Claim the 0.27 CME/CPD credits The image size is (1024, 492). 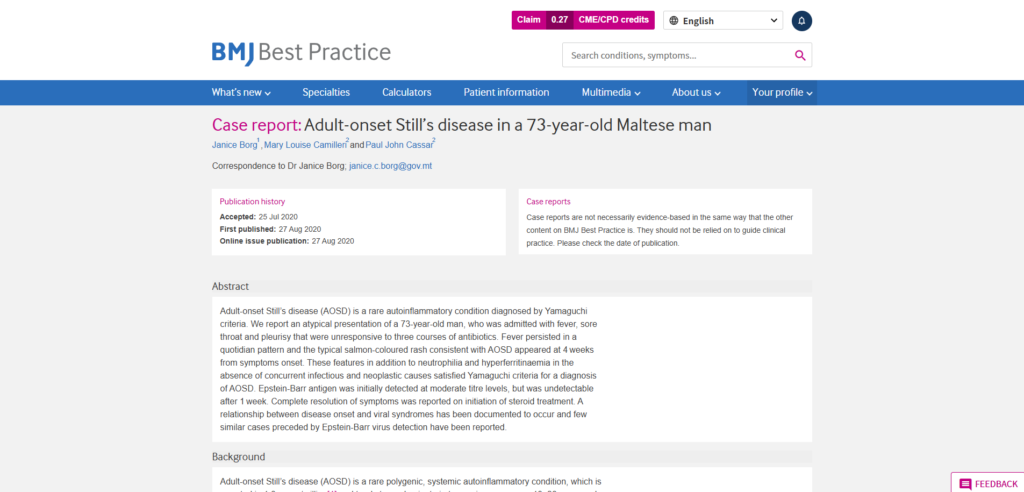[x=583, y=20]
